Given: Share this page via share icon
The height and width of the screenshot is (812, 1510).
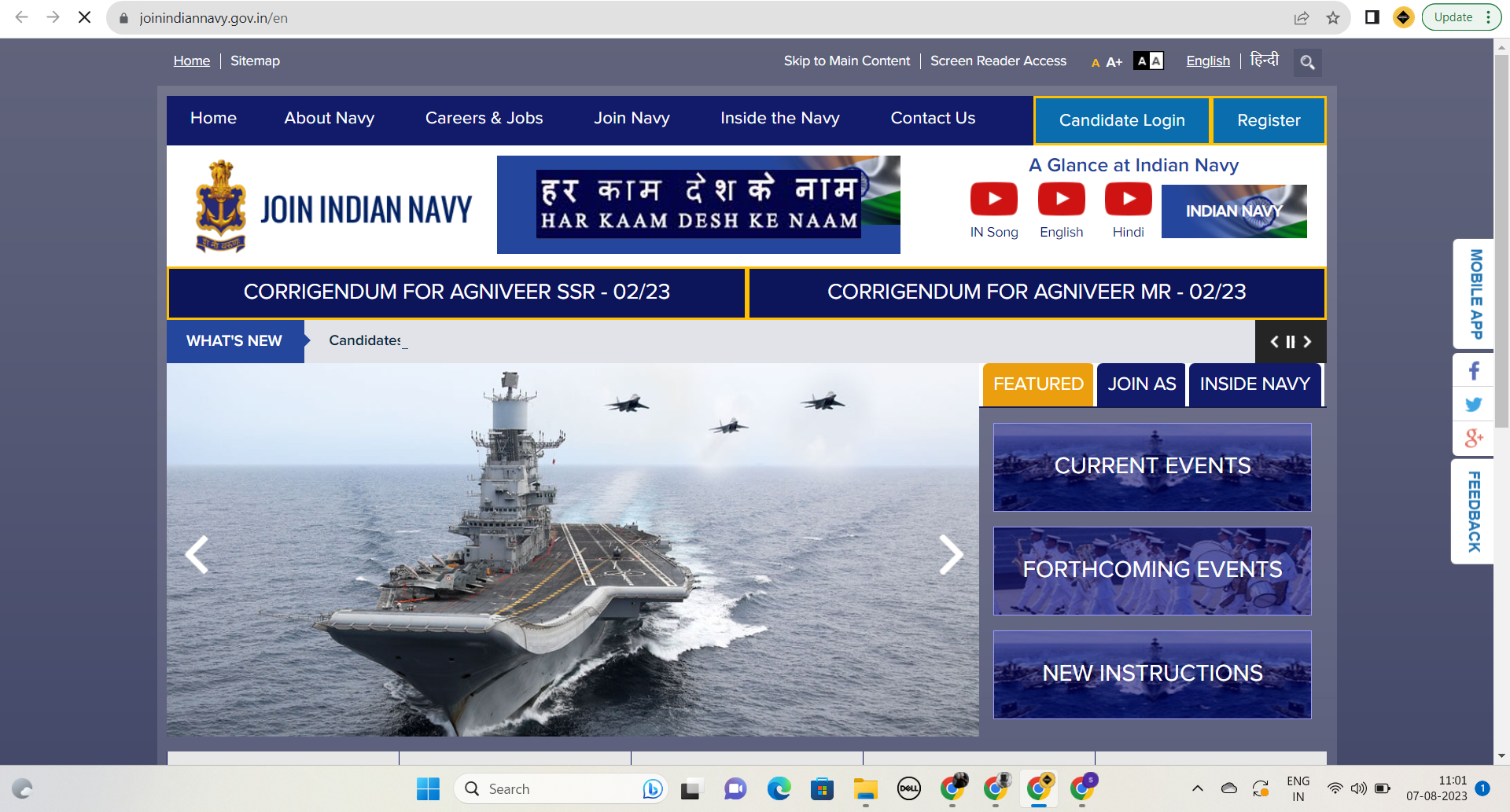Looking at the screenshot, I should [x=1302, y=17].
